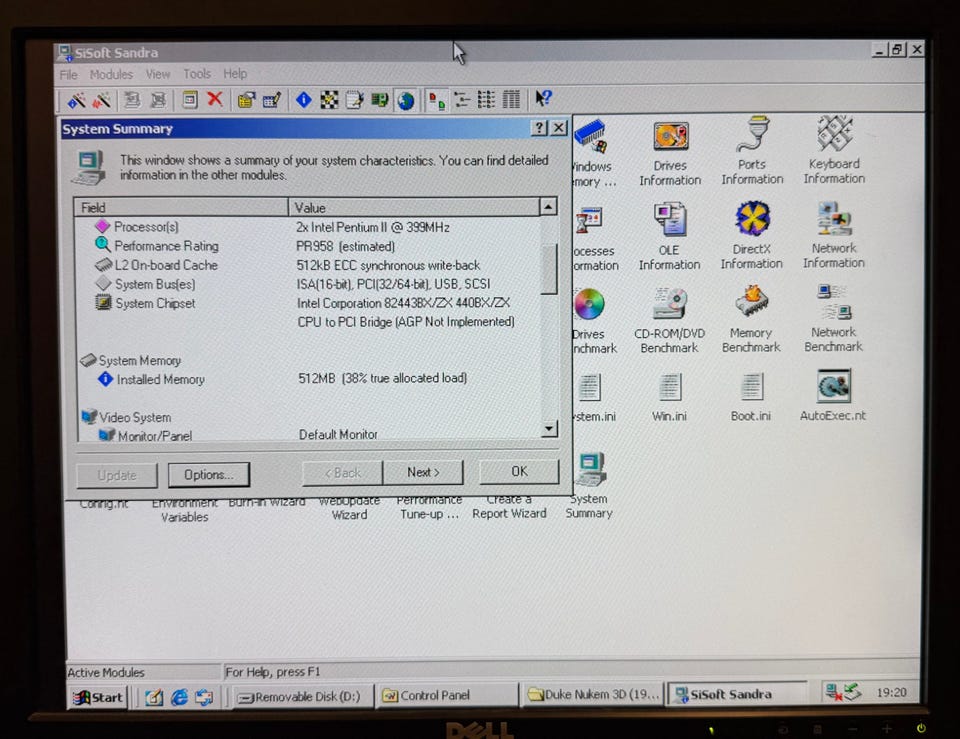The width and height of the screenshot is (960, 739).
Task: Open the File menu
Action: [x=69, y=75]
